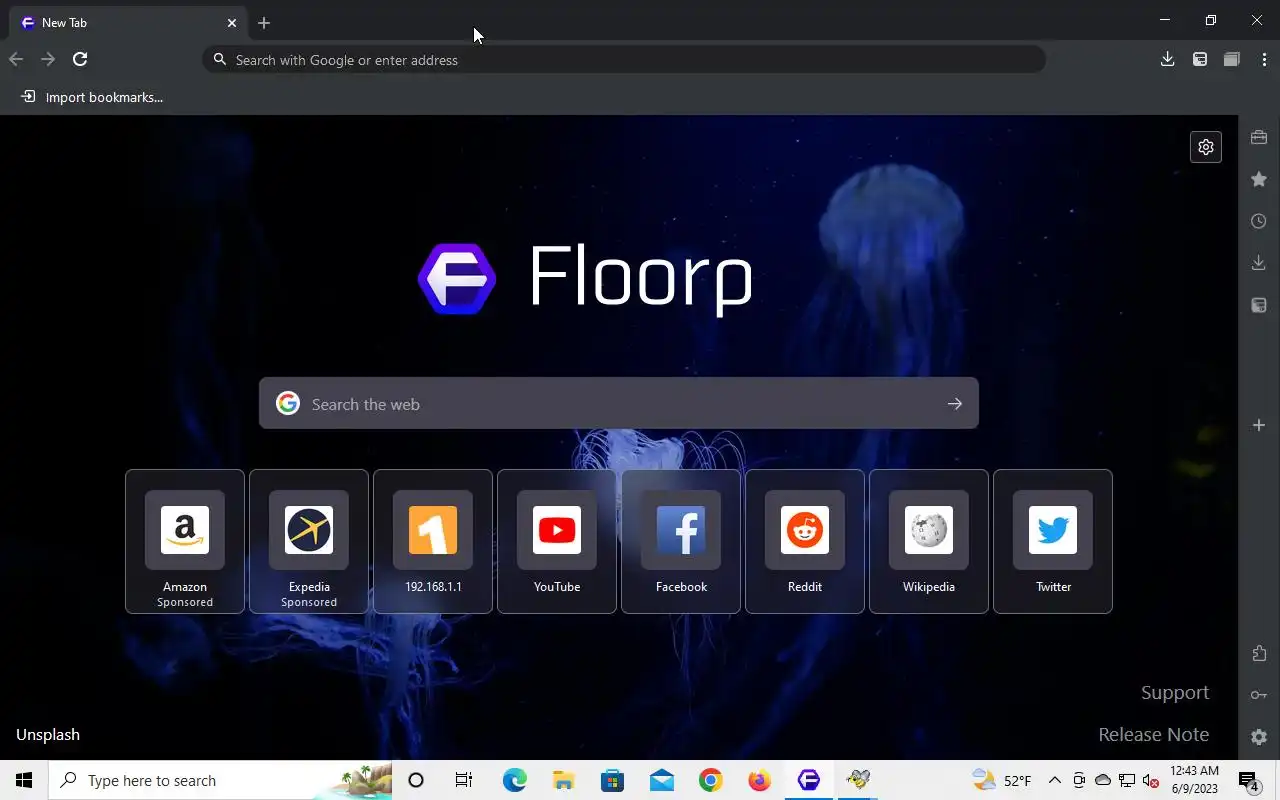Click the taskbar search box
Screen dimensions: 1280x800
220,780
